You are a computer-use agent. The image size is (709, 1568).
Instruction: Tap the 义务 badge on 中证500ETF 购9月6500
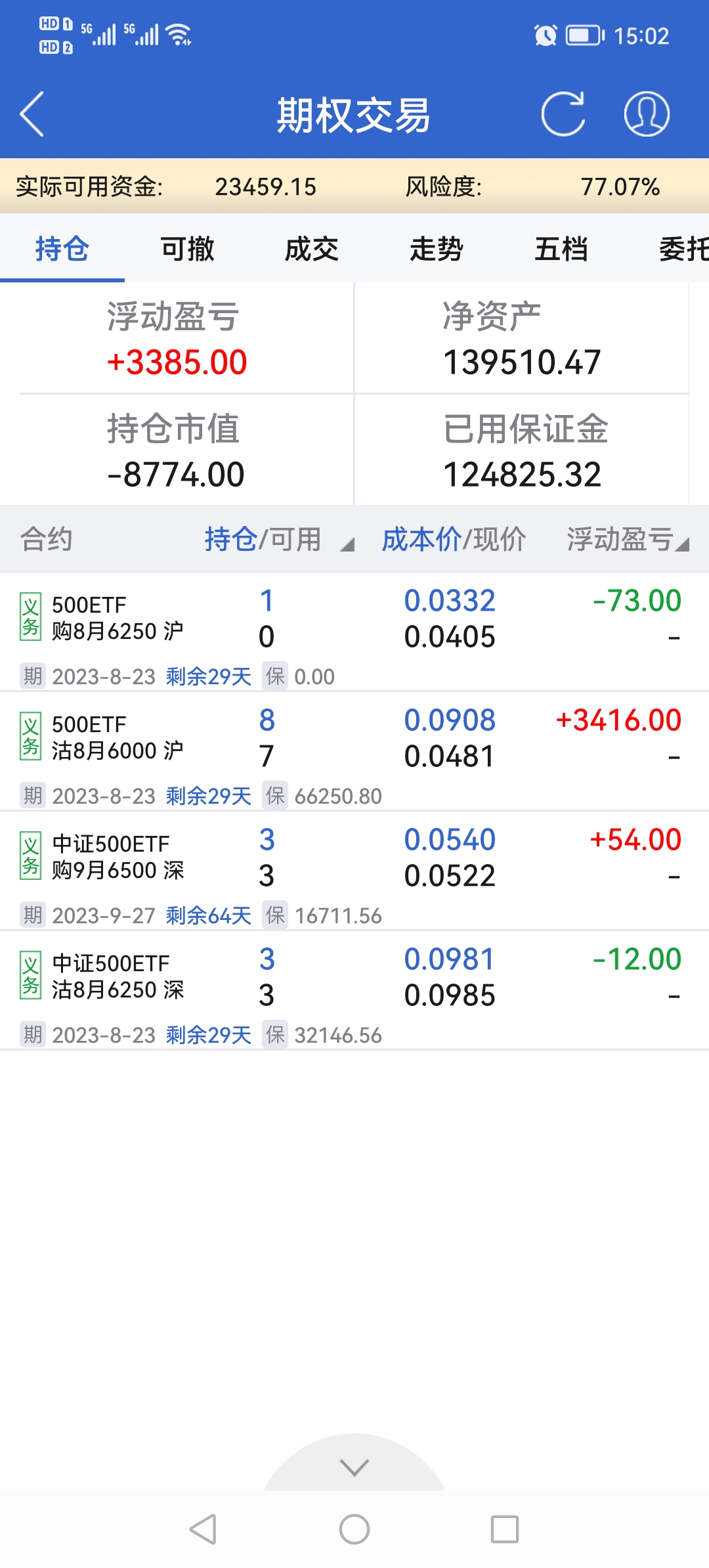tap(30, 856)
